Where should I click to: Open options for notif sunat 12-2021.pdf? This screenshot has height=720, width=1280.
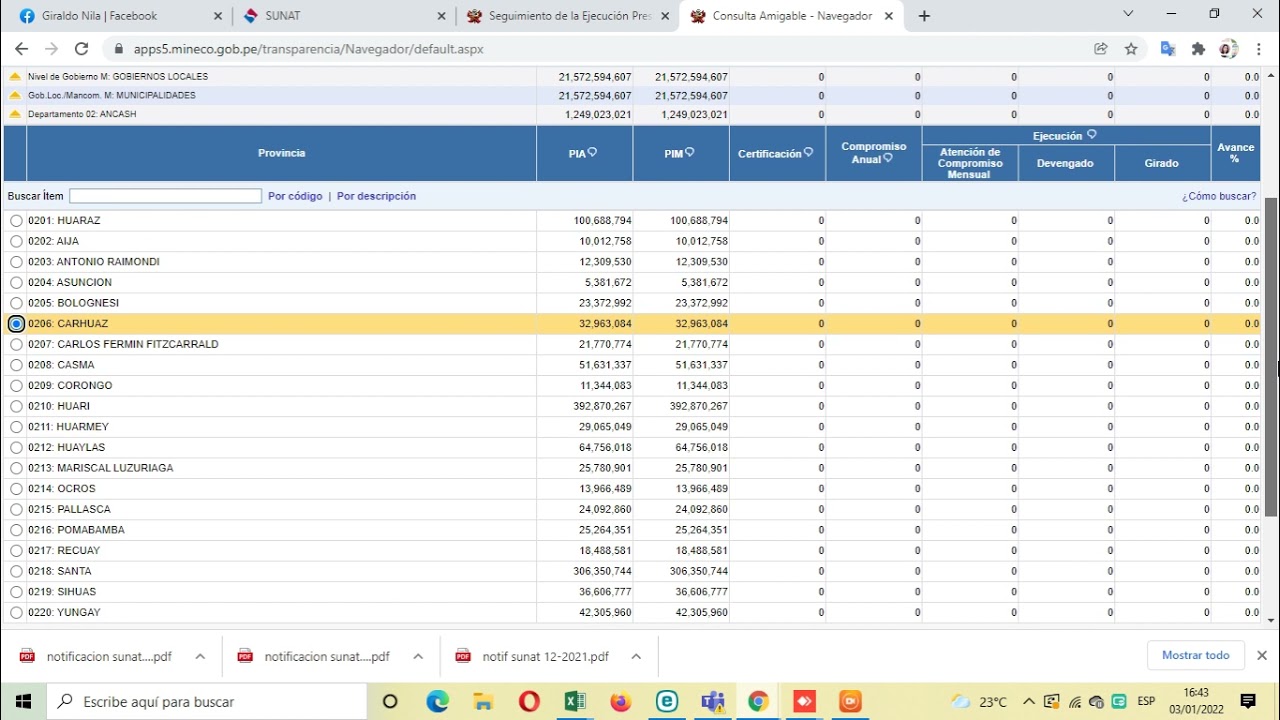tap(636, 656)
